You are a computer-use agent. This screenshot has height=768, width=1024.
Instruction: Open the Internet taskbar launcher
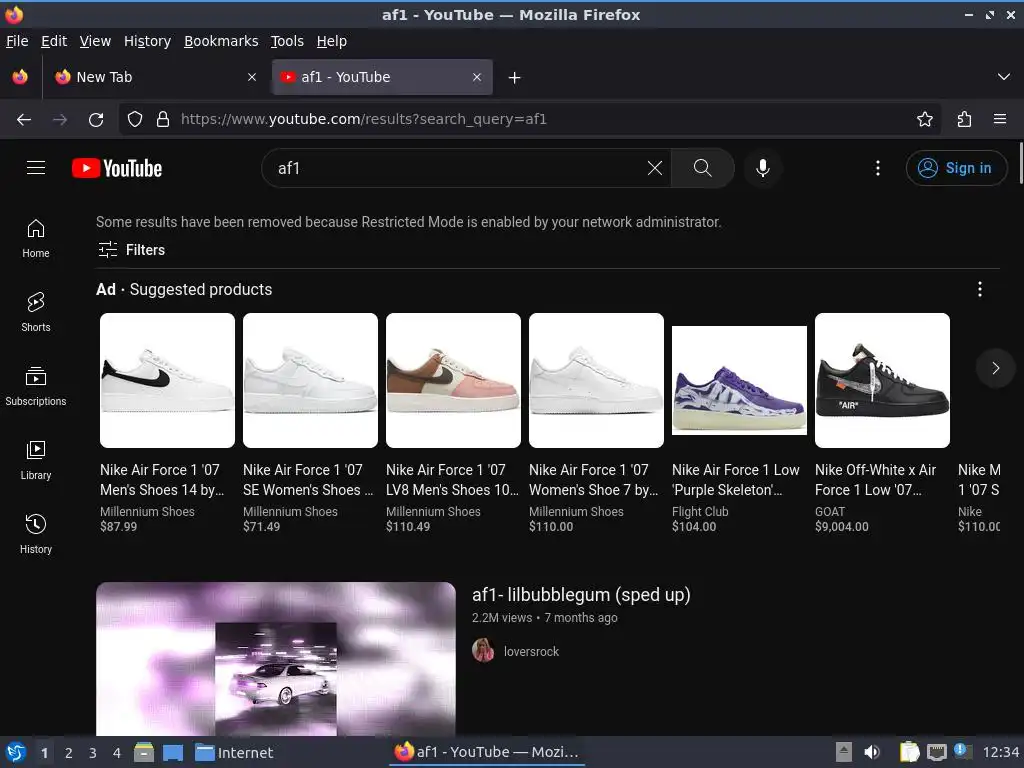234,753
